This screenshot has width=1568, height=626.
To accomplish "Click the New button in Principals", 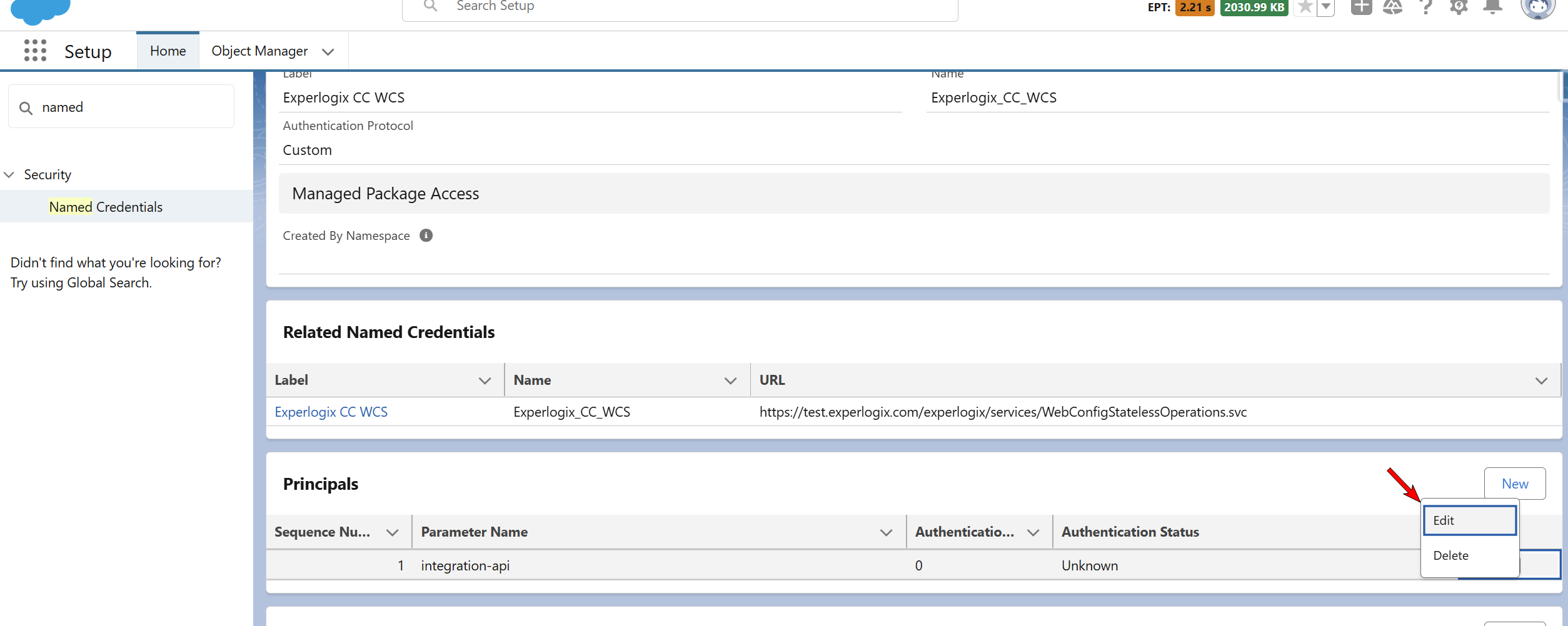I will 1515,484.
